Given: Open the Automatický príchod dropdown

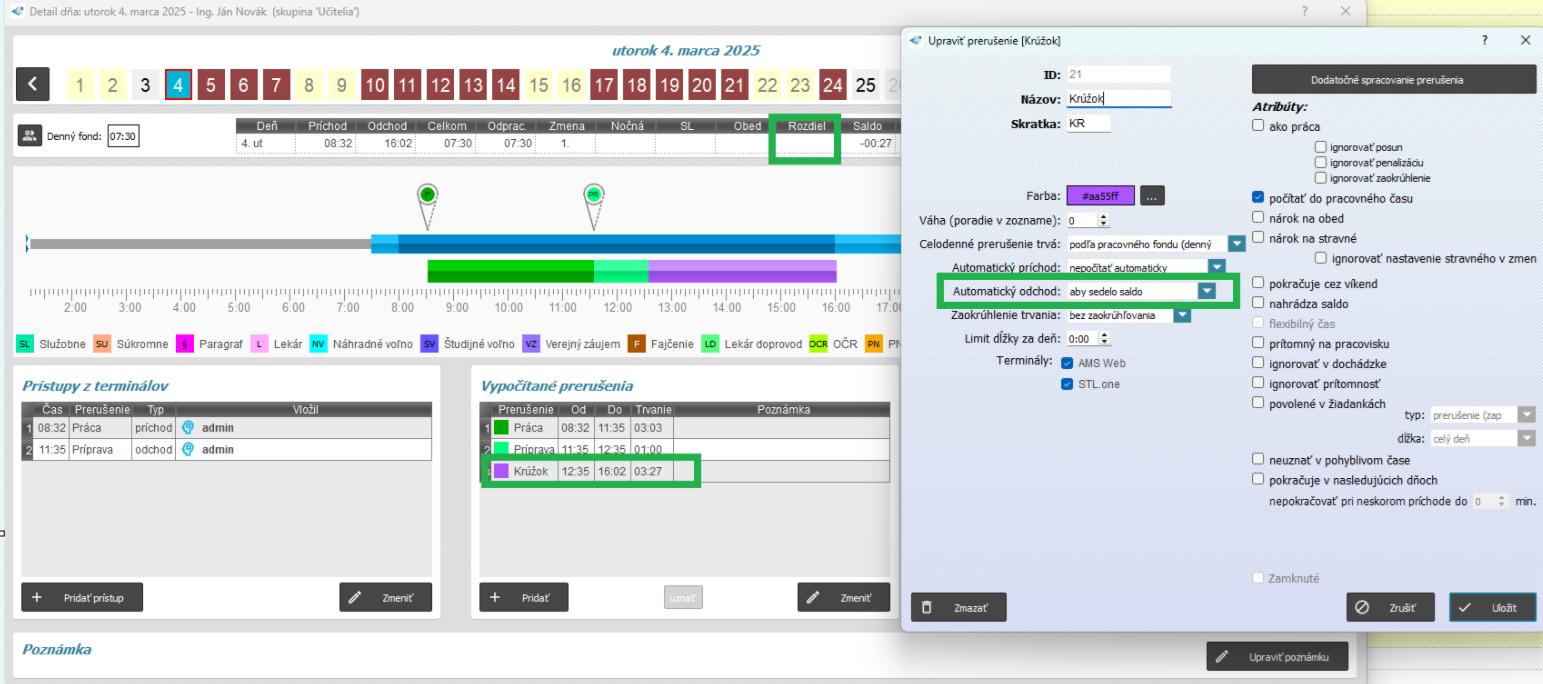Looking at the screenshot, I should click(x=1216, y=267).
